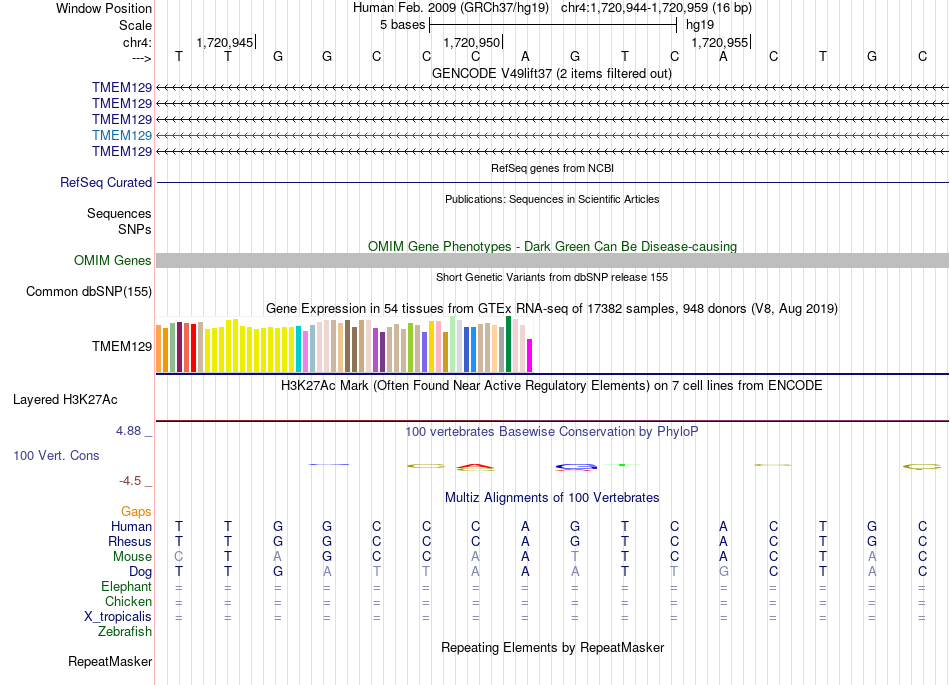Open the RefSeq Curated track label
Viewport: 950px width, 685px height.
pyautogui.click(x=106, y=182)
